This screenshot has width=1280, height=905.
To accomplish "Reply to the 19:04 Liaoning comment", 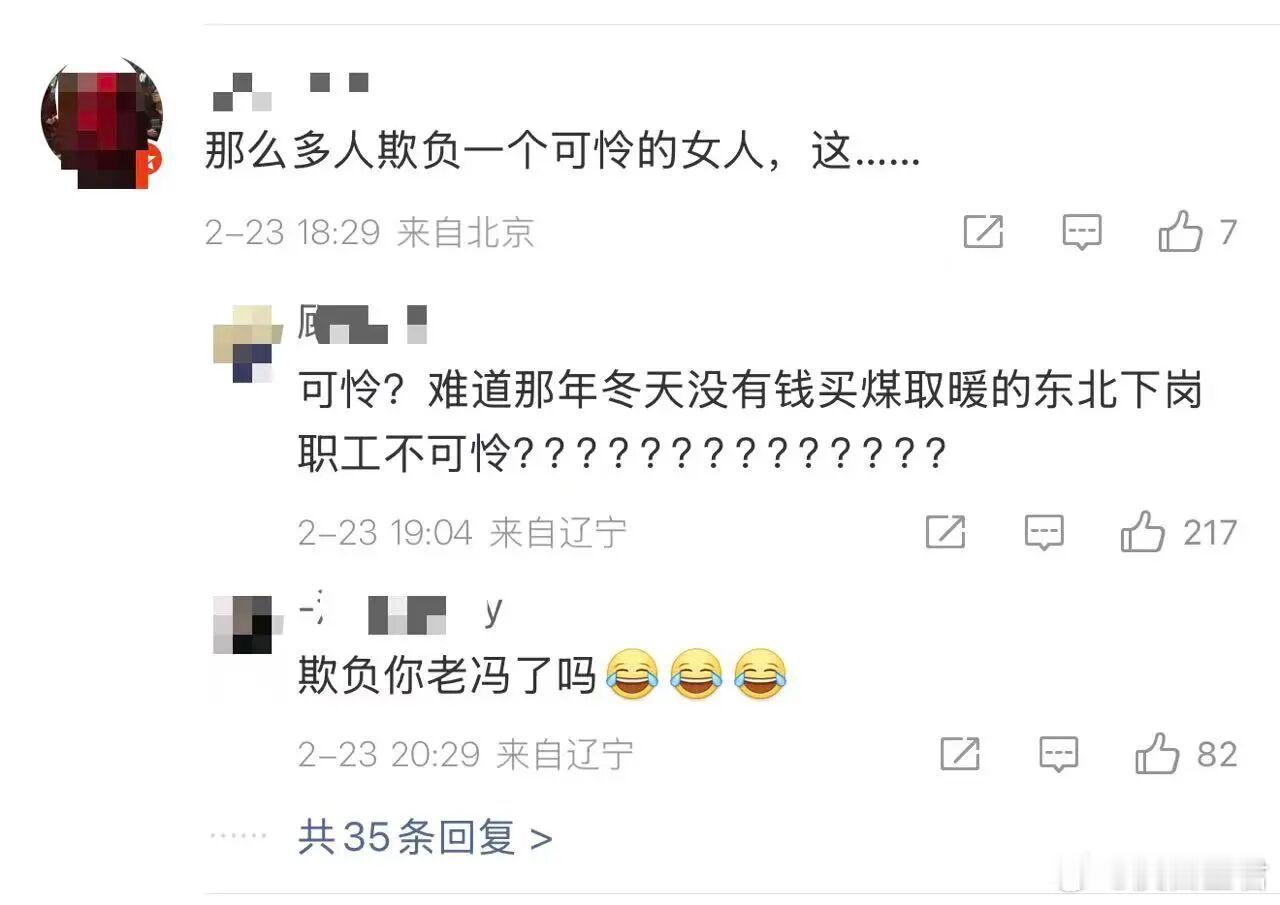I will 1044,533.
